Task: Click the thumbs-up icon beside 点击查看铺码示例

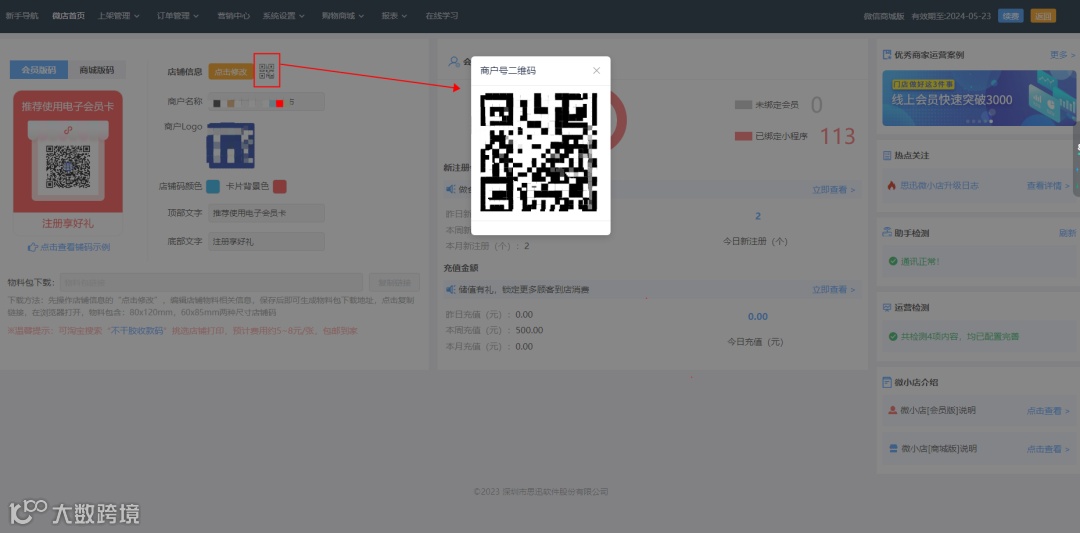Action: [x=32, y=247]
